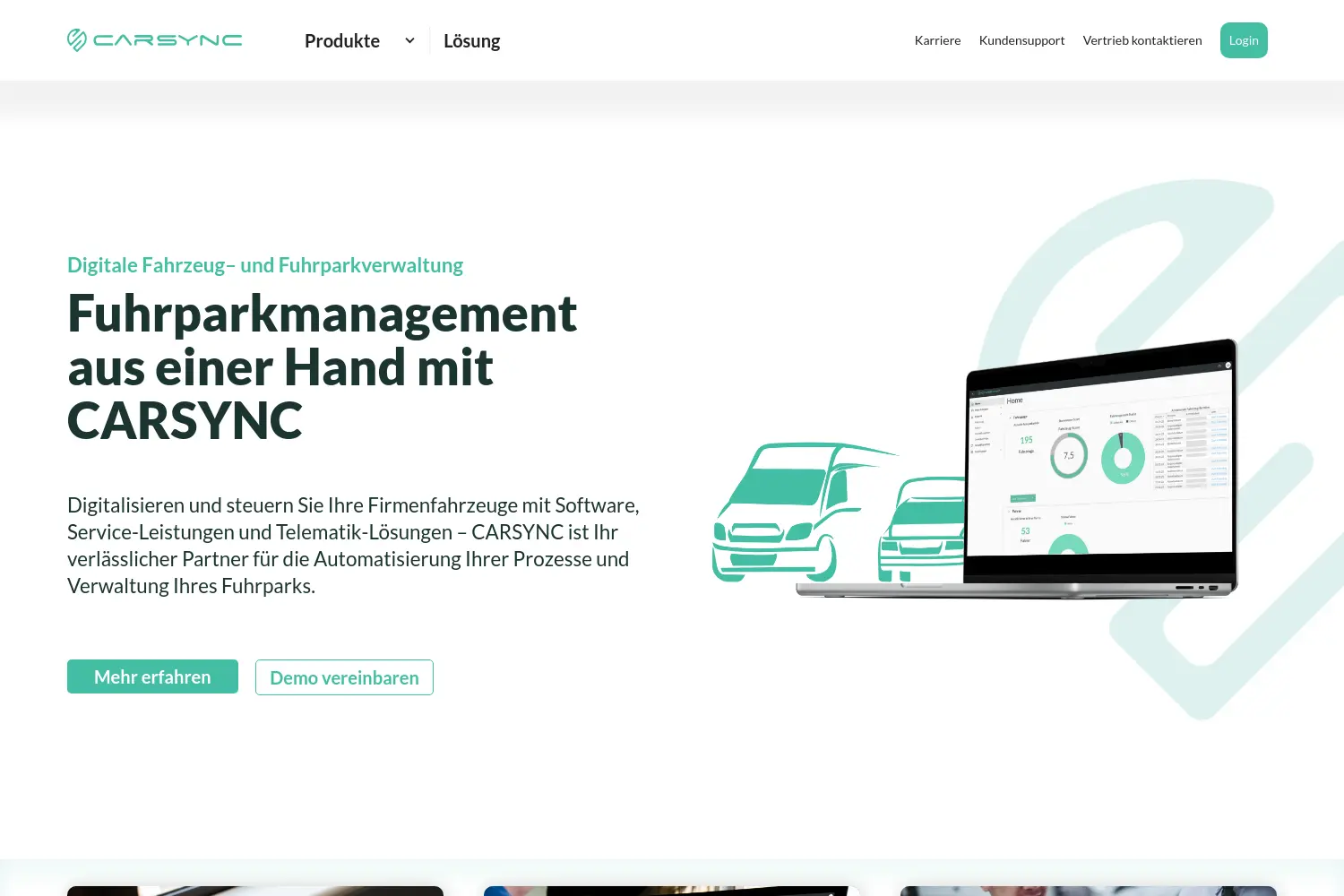Image resolution: width=1344 pixels, height=896 pixels.
Task: Click the green Login button
Action: pos(1244,40)
